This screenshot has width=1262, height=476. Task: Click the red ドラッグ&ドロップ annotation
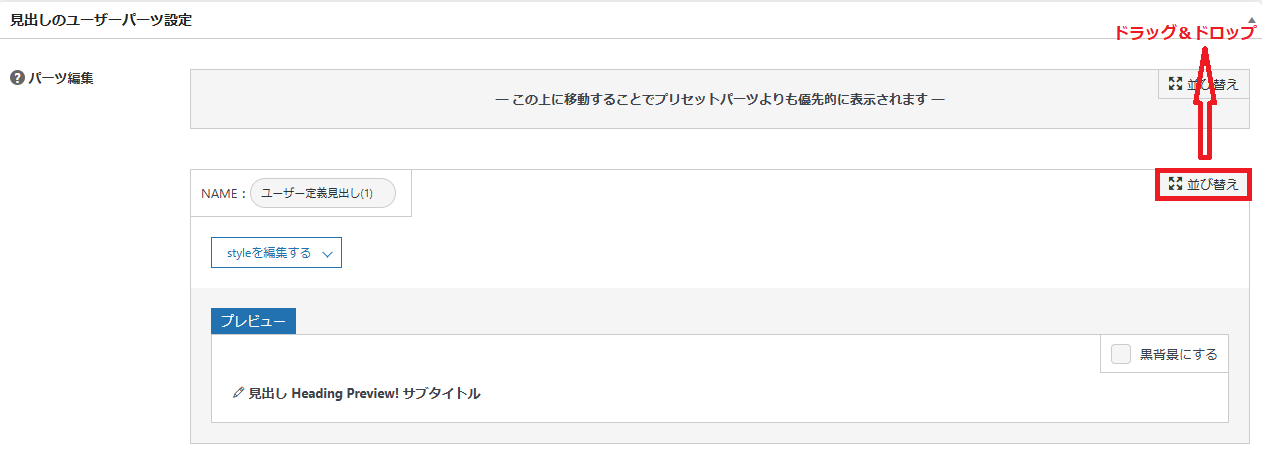coord(1185,32)
